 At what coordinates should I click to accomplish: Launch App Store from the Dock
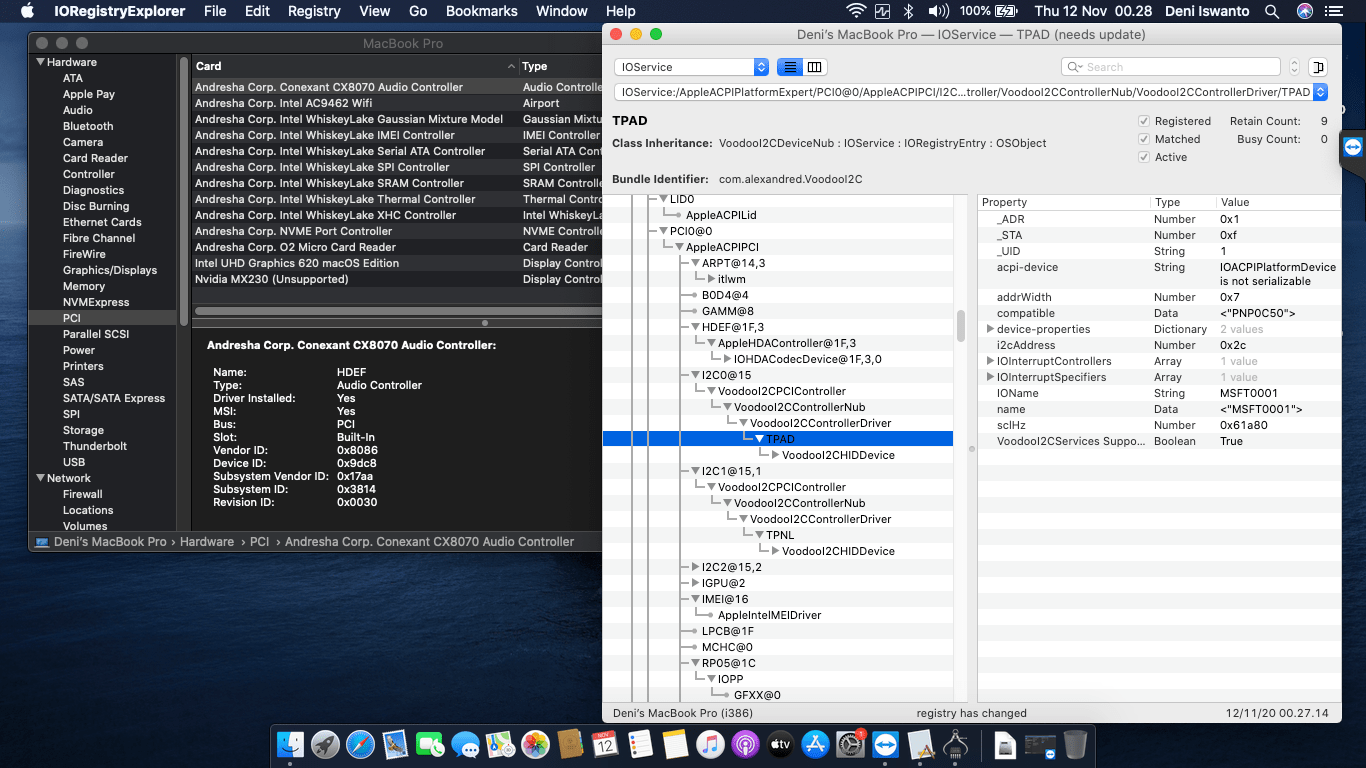(815, 744)
